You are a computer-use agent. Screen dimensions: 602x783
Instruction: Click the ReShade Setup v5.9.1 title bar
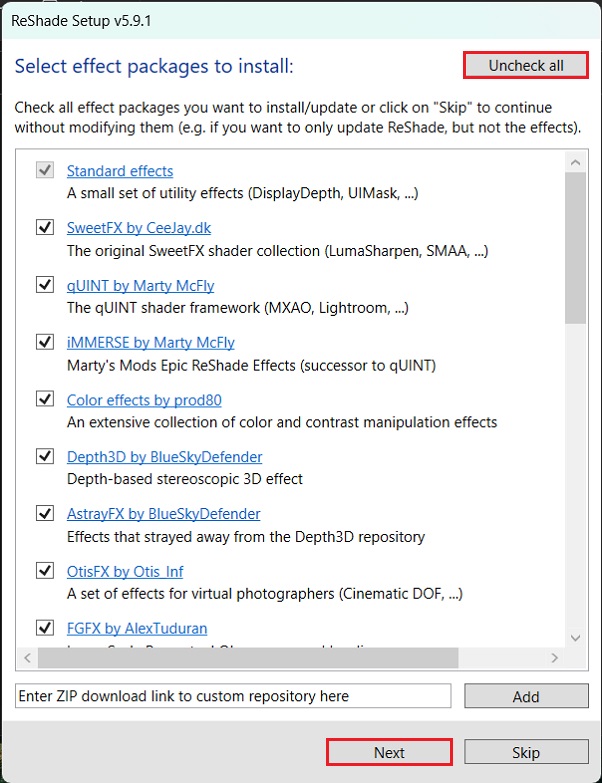click(301, 21)
